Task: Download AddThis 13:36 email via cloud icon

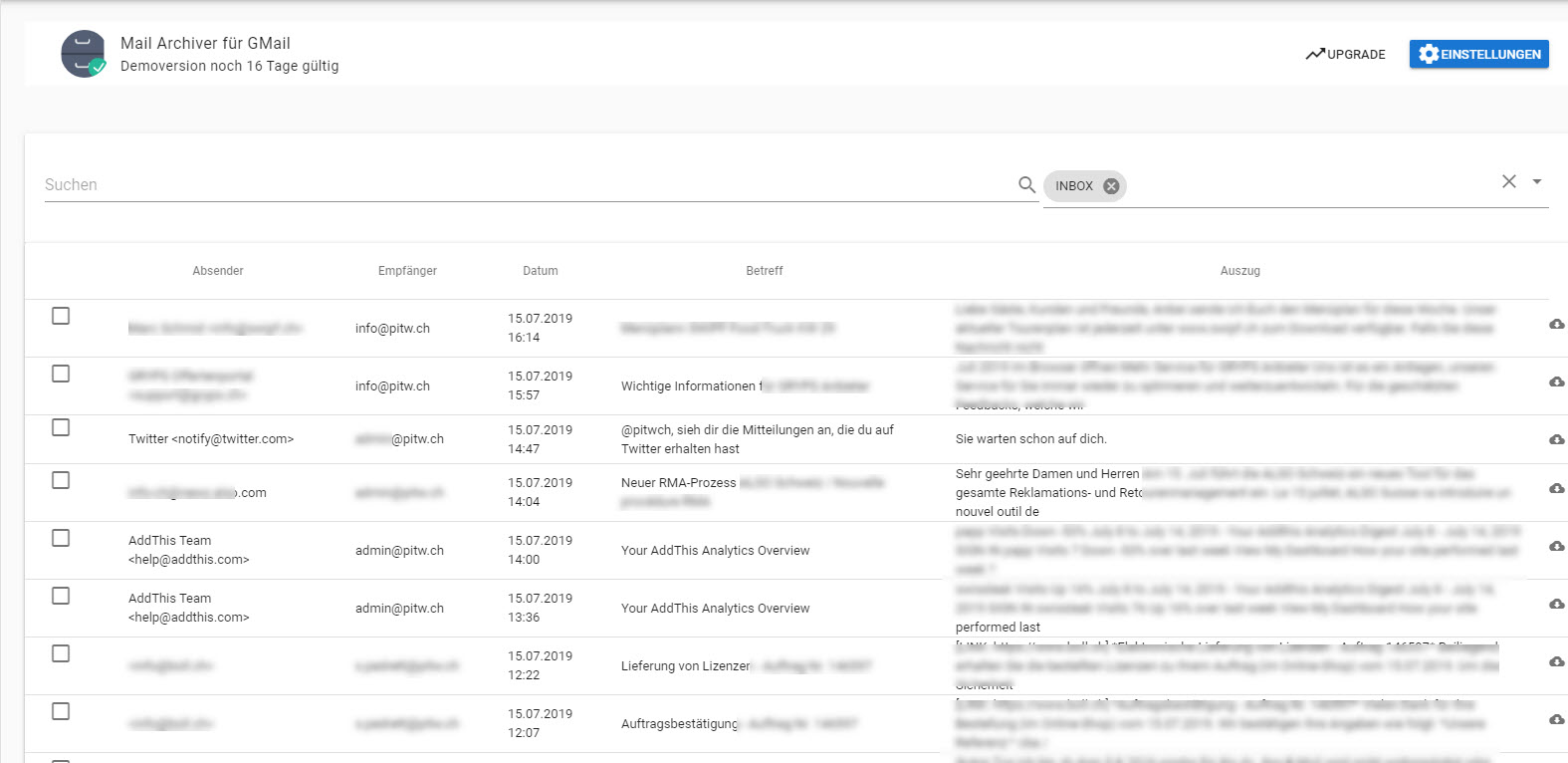Action: coord(1557,604)
